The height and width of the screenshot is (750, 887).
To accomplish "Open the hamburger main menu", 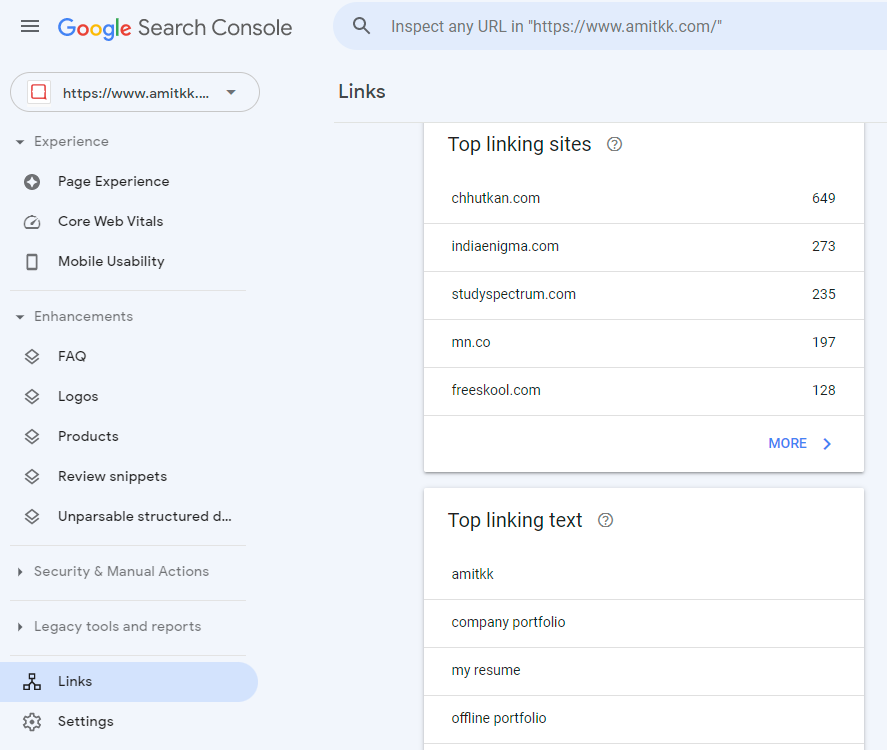I will pos(30,27).
